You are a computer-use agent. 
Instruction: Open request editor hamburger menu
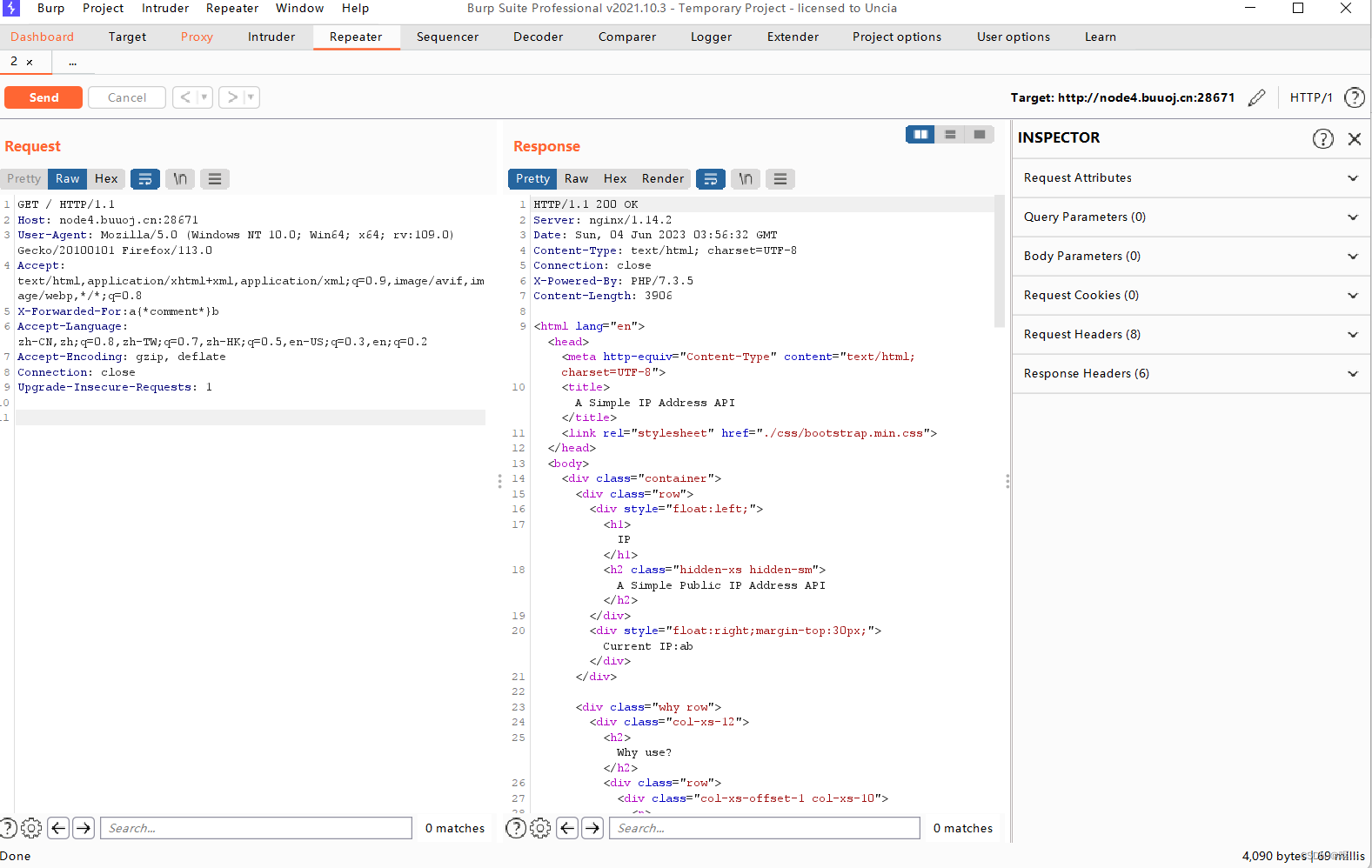point(215,178)
